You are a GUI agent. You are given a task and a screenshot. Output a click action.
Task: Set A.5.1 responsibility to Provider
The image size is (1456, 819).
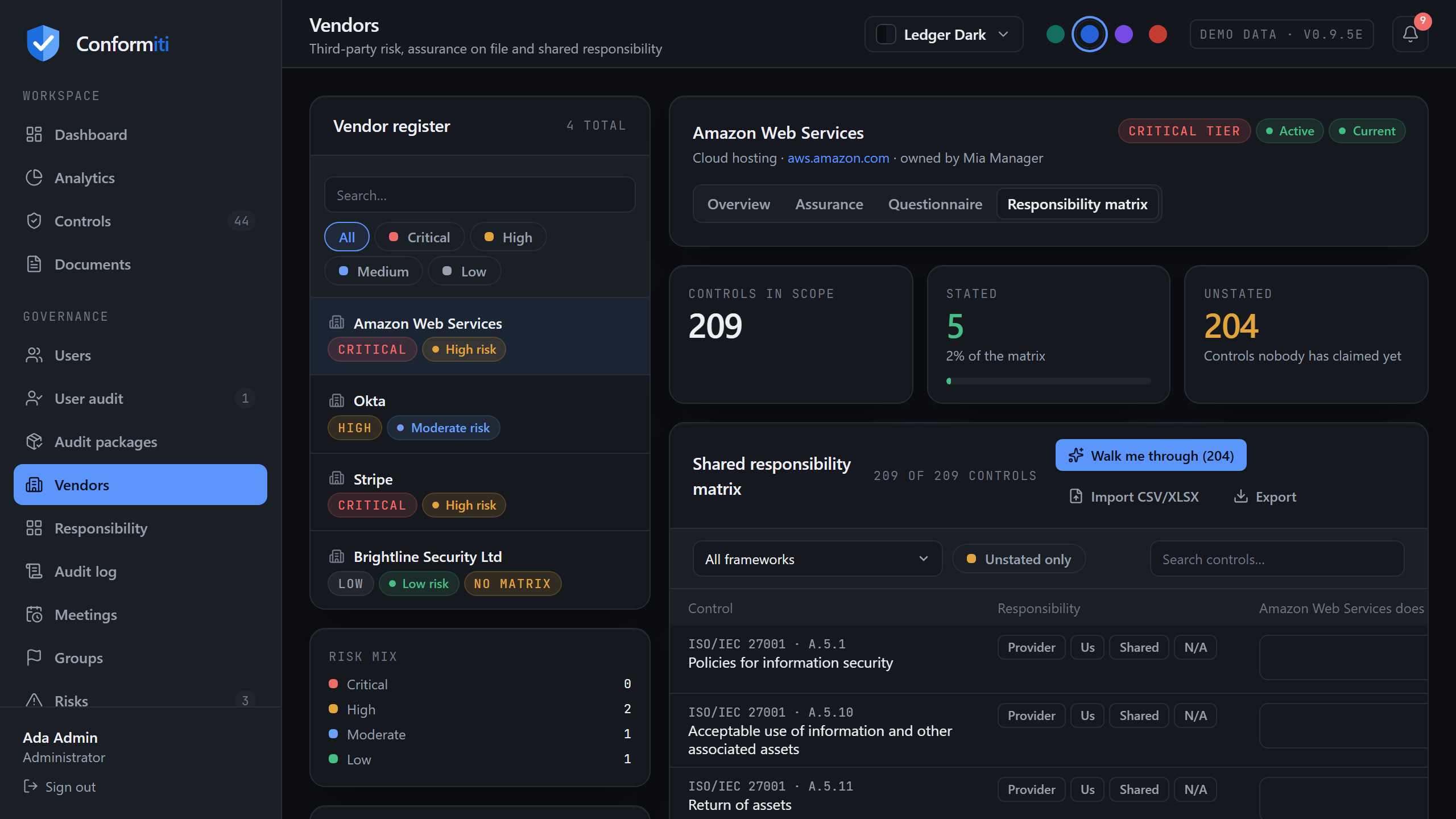(1031, 647)
